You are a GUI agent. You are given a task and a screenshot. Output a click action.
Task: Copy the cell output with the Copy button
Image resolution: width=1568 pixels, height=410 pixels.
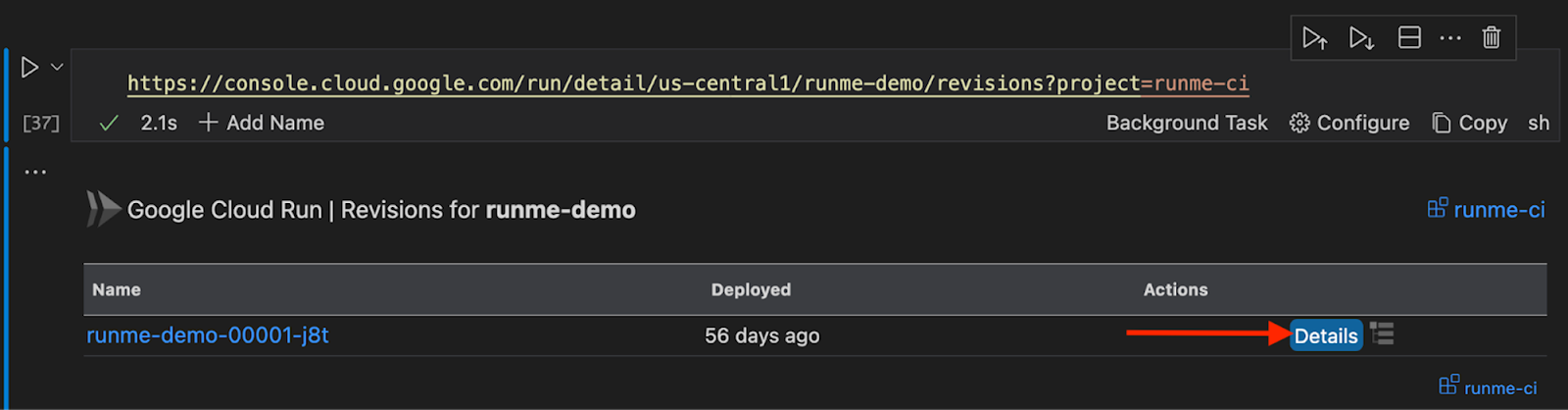point(1469,123)
